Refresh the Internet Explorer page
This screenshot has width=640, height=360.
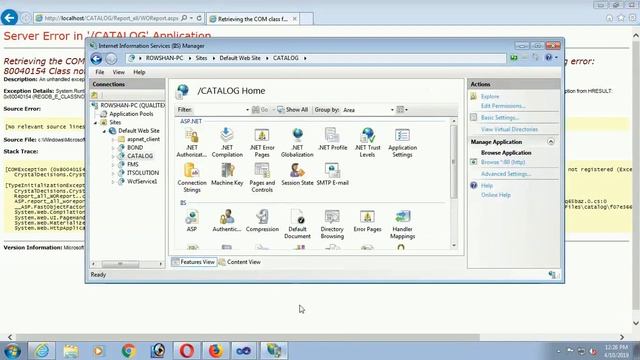(x=199, y=18)
